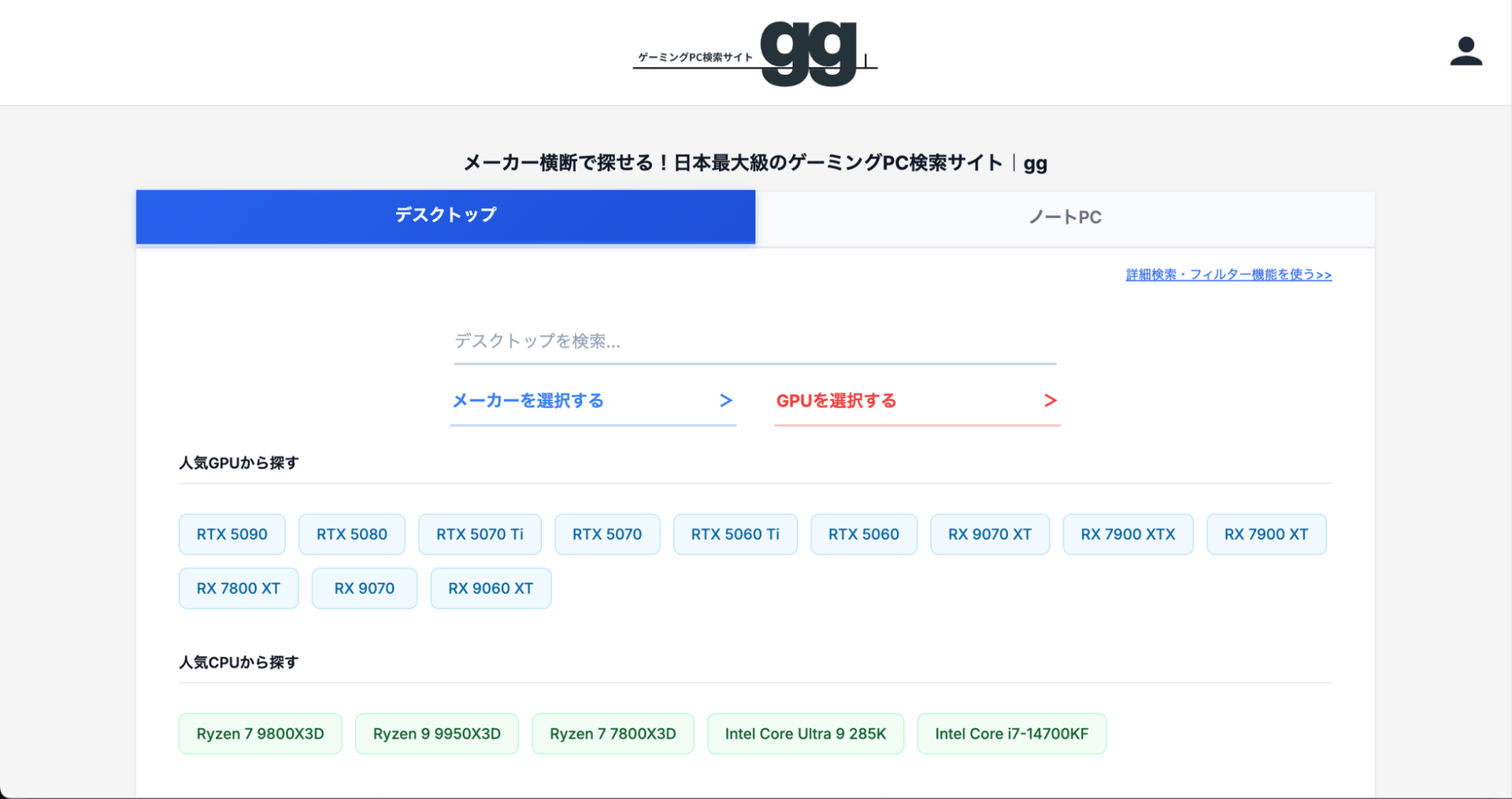Choose the RTX 5070 Ti chip
1512x799 pixels.
[480, 533]
